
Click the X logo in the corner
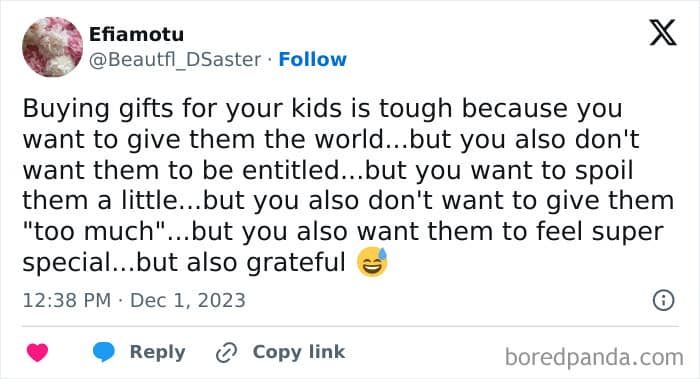coord(663,32)
